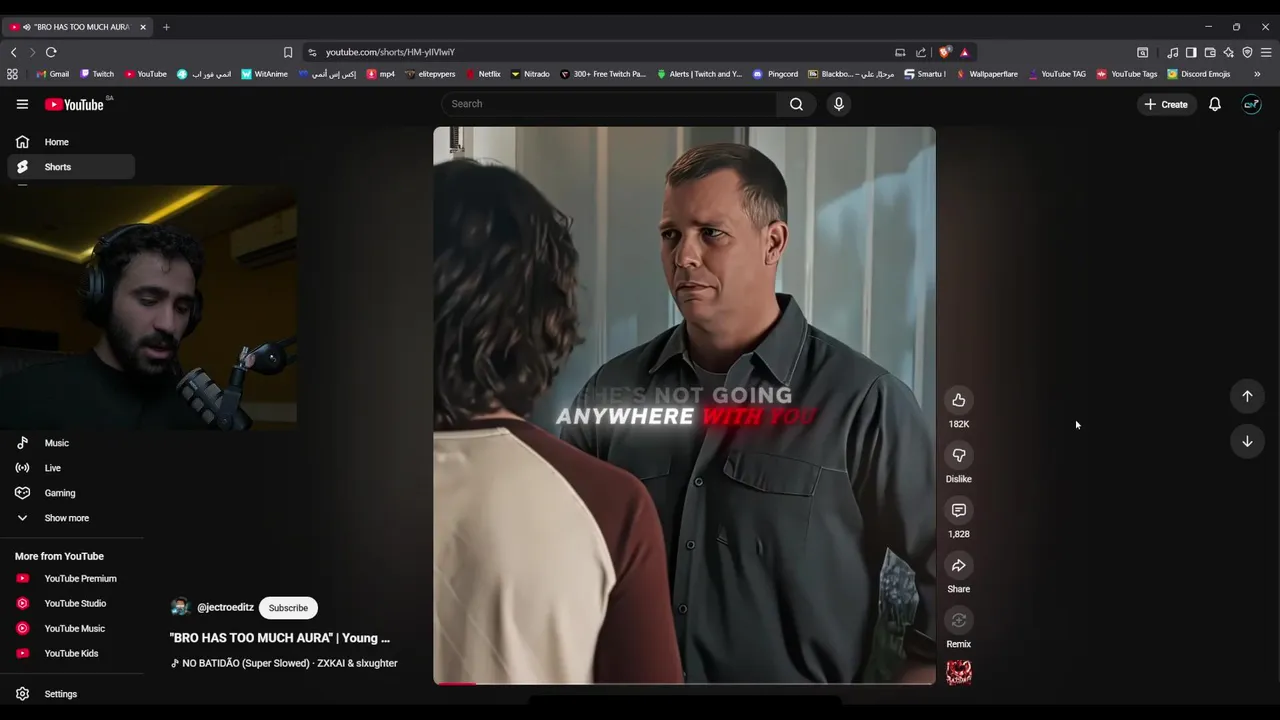Screen dimensions: 1280x720
Task: Open the Brave Shields lion icon
Action: (x=945, y=52)
